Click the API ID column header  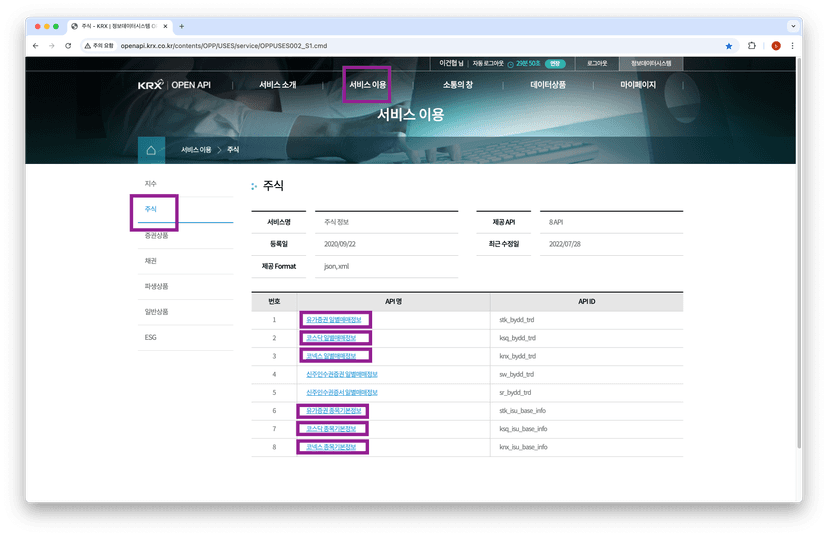(586, 302)
